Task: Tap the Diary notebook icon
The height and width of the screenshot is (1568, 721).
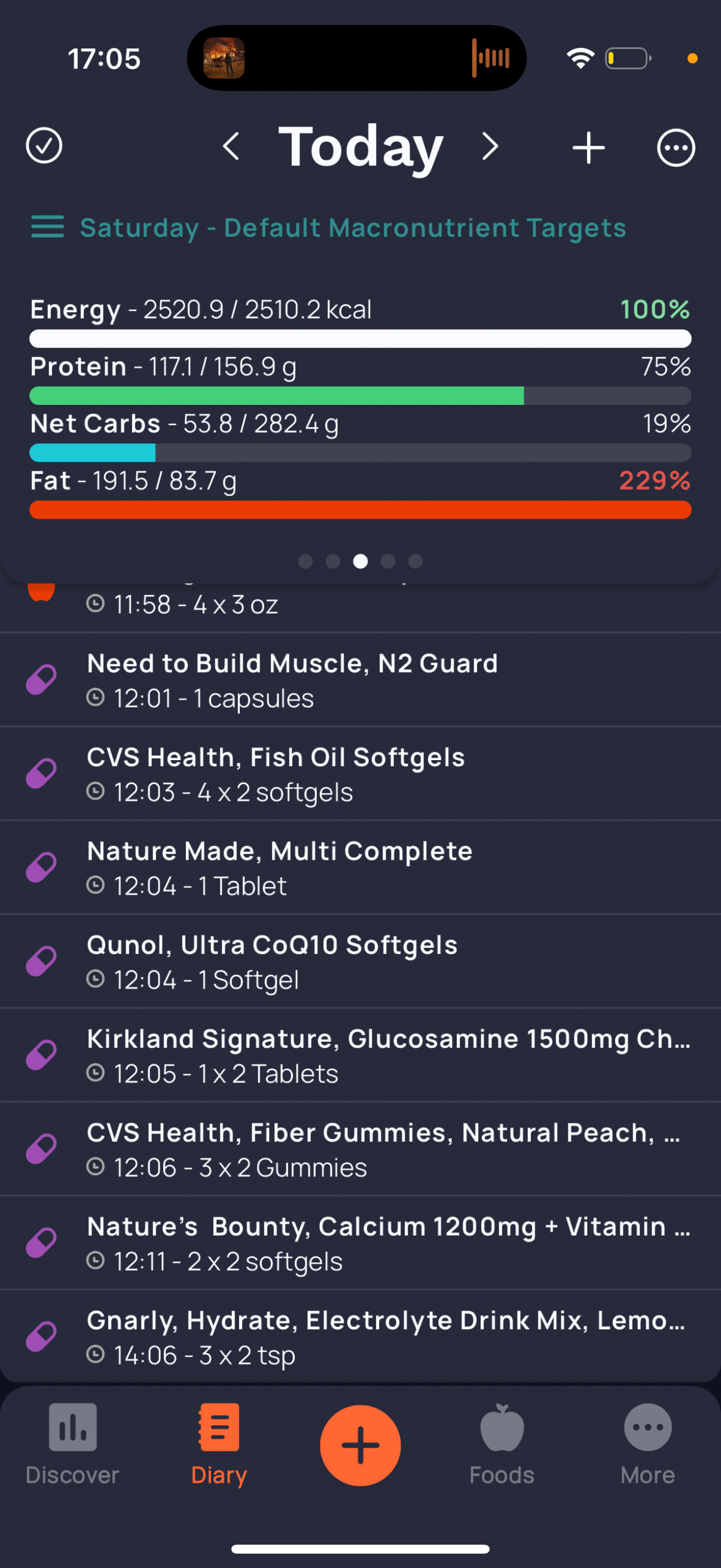Action: coord(219,1428)
